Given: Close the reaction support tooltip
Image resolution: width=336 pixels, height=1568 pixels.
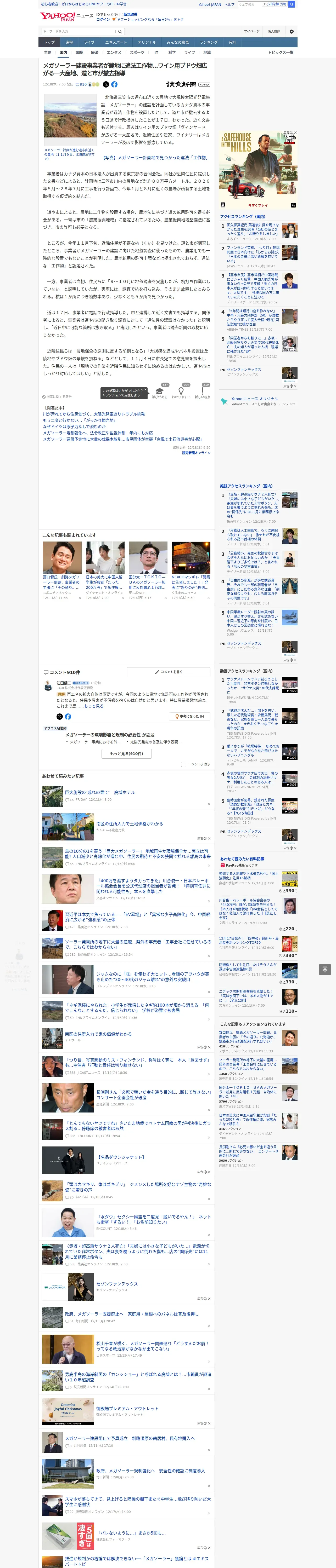Looking at the screenshot, I should click(x=145, y=390).
